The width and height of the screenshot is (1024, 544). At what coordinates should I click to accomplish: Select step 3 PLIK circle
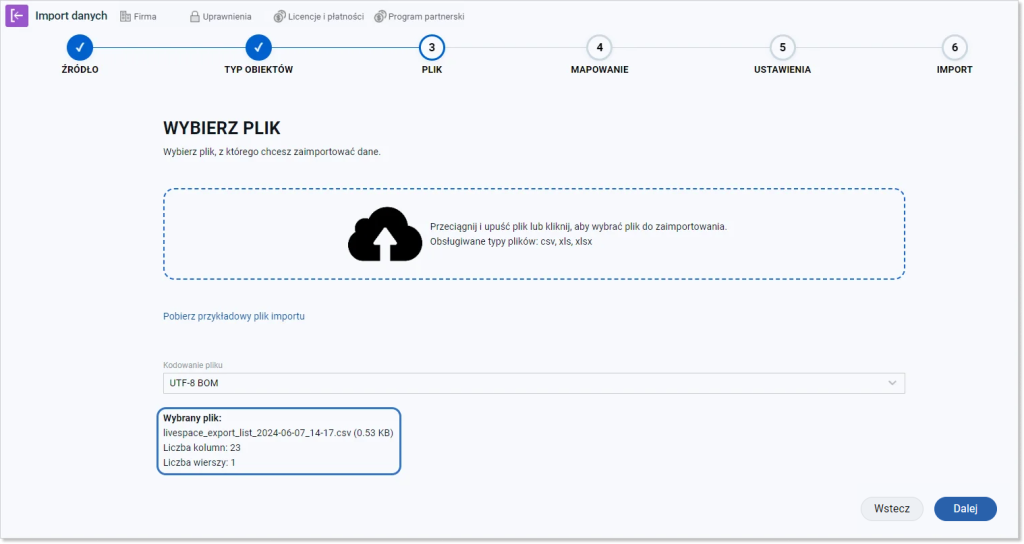pyautogui.click(x=432, y=48)
